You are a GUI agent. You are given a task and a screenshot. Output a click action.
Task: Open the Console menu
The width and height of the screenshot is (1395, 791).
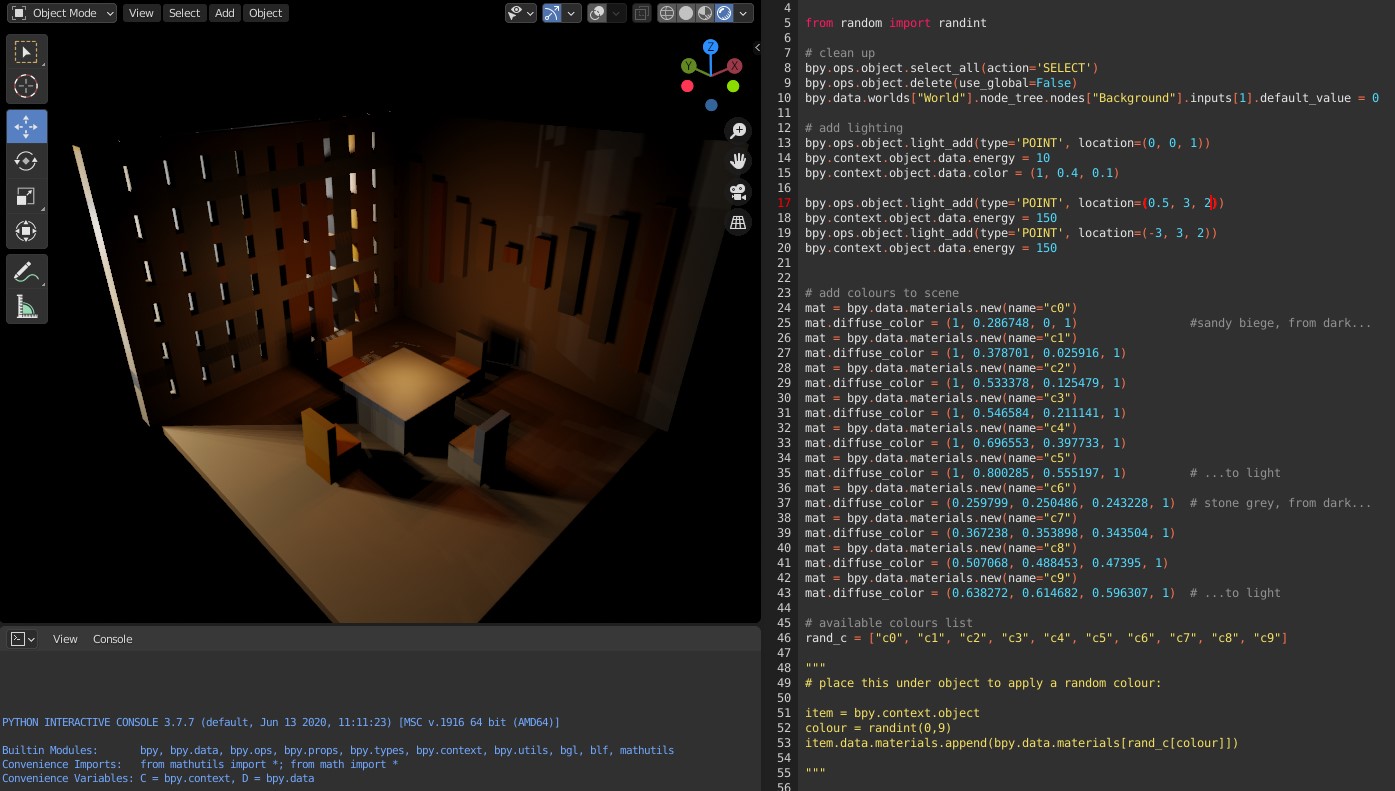coord(112,639)
